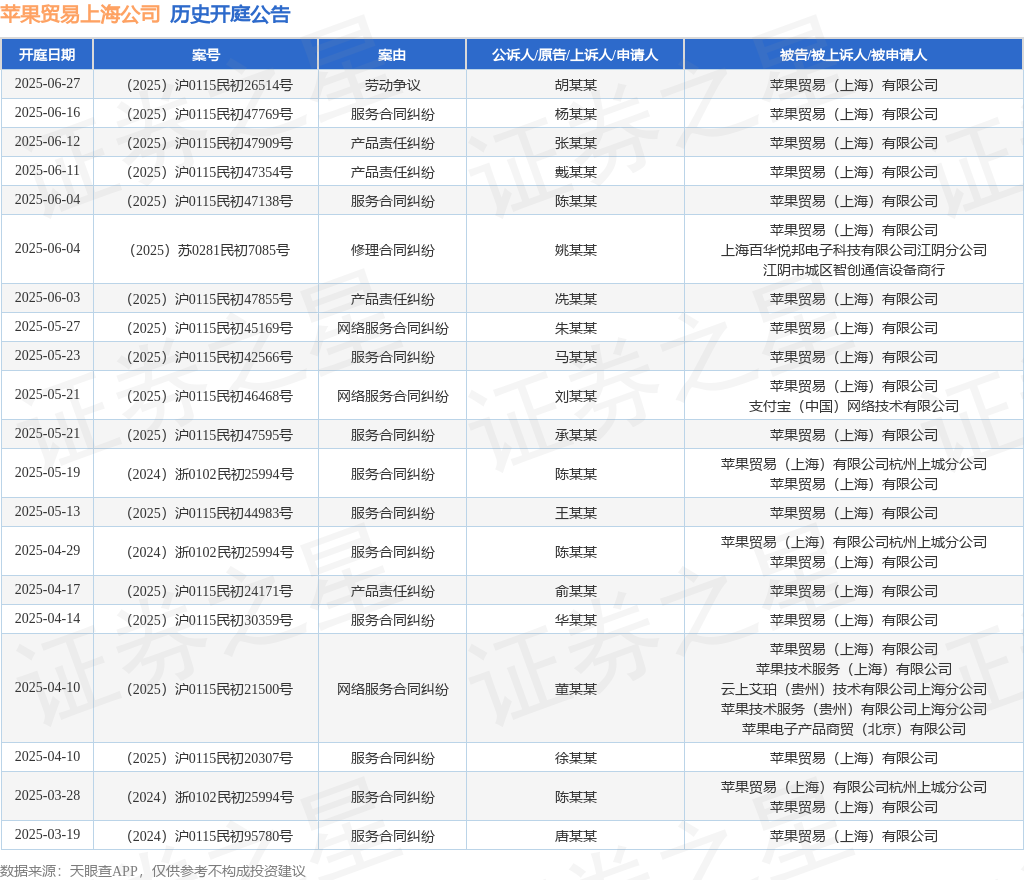The image size is (1024, 880).
Task: Click case number 沪0115民初24171号
Action: [234, 591]
